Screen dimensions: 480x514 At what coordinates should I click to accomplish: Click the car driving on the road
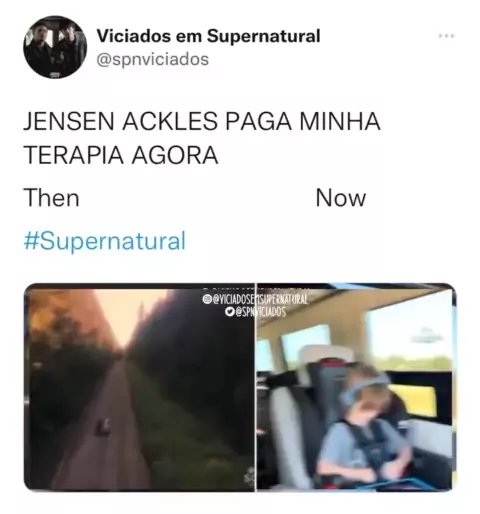click(102, 427)
